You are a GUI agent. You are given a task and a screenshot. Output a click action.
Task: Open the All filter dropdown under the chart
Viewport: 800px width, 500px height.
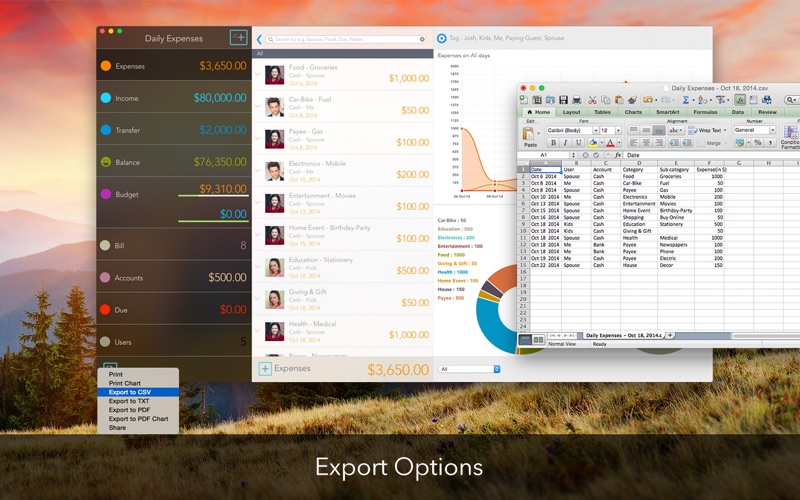coord(469,369)
